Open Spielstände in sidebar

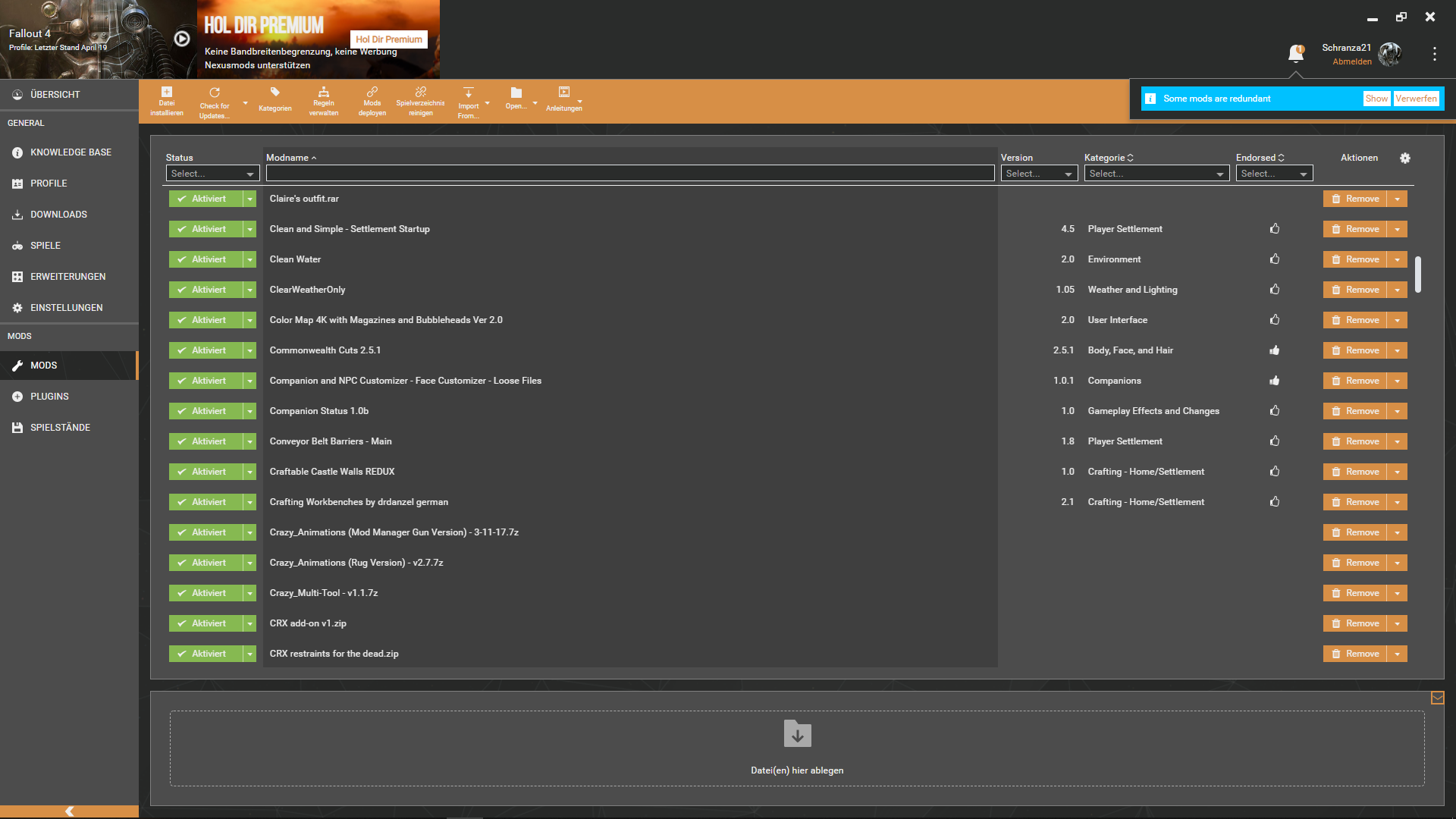(69, 428)
